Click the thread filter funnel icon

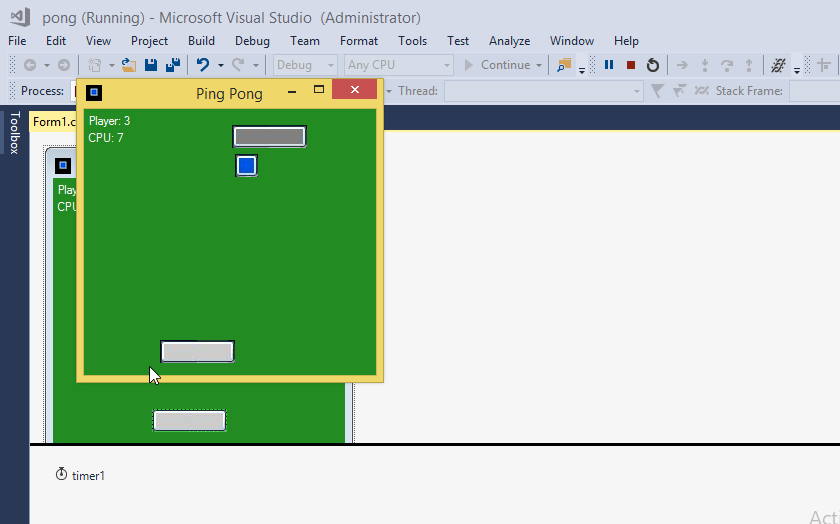tap(657, 91)
